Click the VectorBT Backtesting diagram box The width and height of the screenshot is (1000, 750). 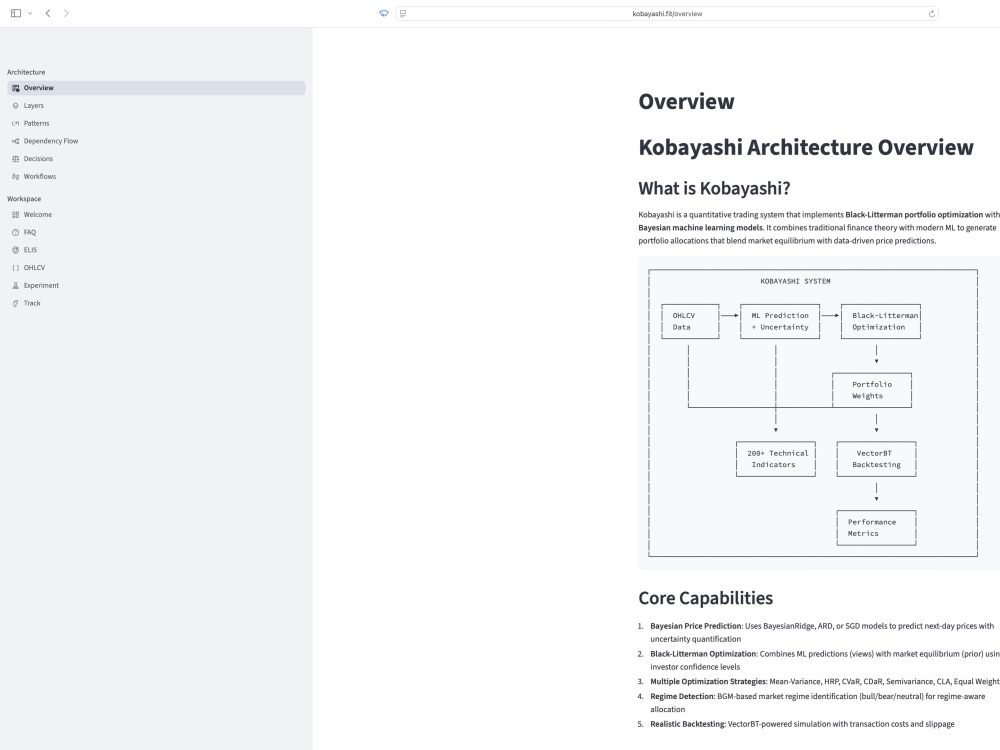pyautogui.click(x=876, y=459)
